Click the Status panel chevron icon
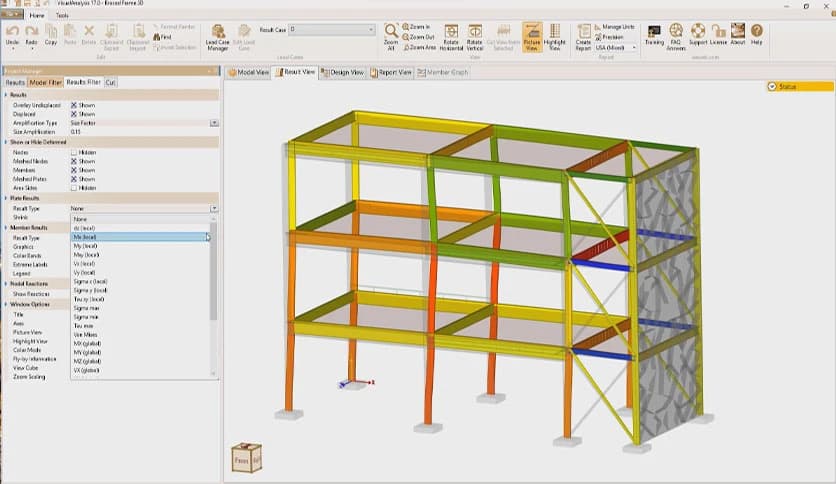The height and width of the screenshot is (484, 836). tap(771, 86)
